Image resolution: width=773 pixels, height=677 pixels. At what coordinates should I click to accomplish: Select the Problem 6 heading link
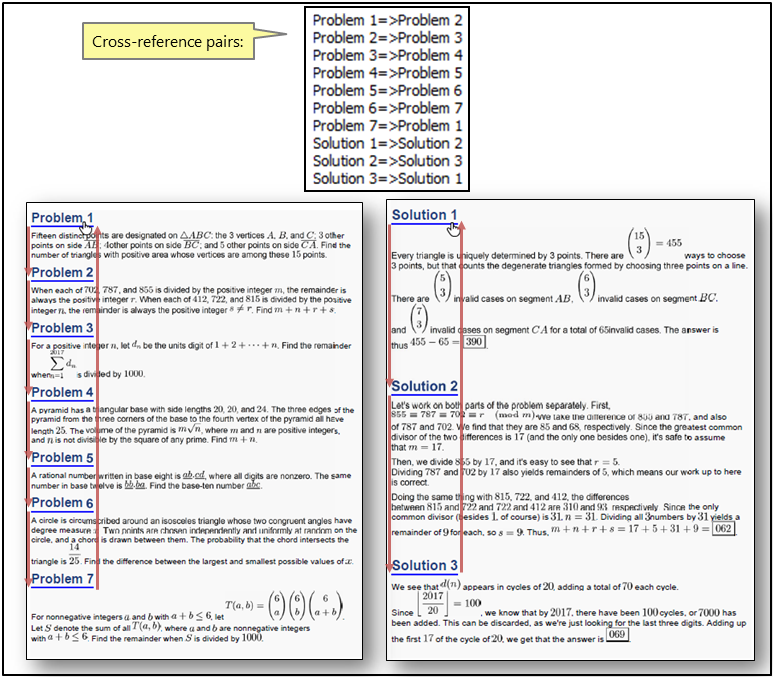point(62,503)
